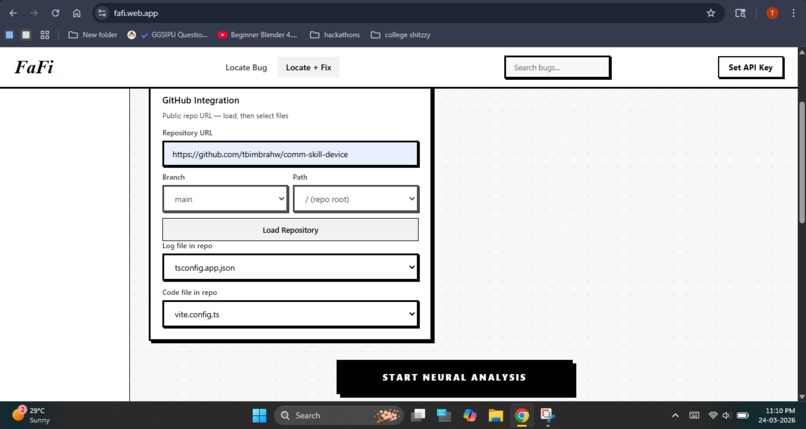Open Windows Start menu

point(260,415)
